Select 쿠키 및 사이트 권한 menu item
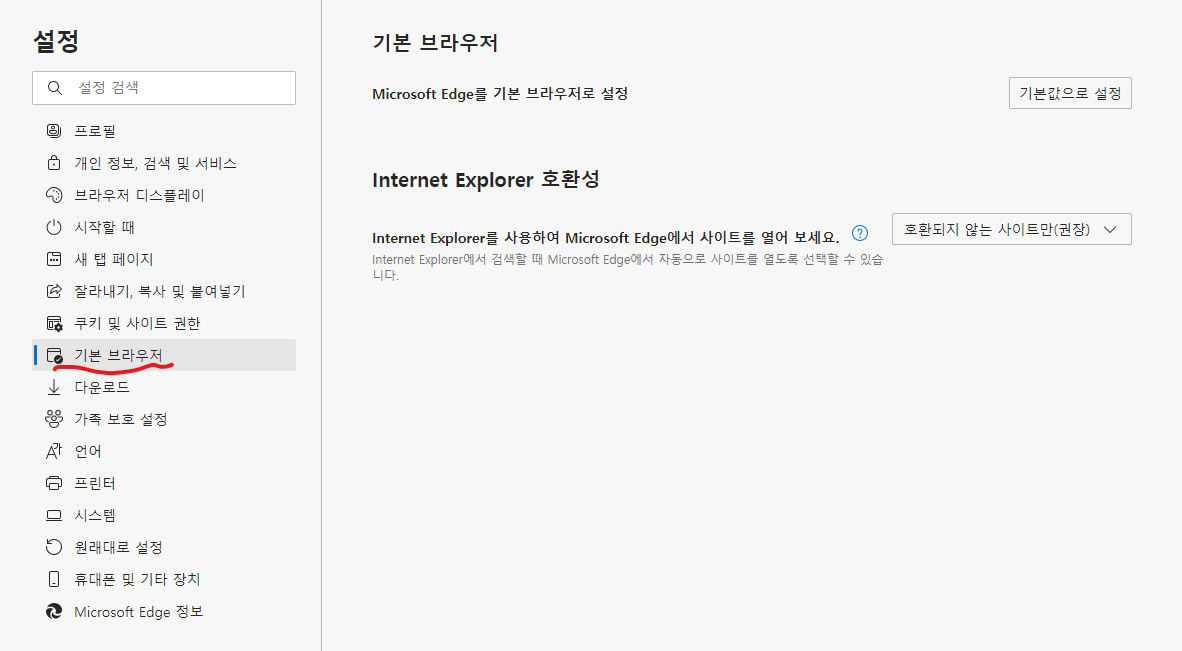This screenshot has height=651, width=1182. point(164,323)
